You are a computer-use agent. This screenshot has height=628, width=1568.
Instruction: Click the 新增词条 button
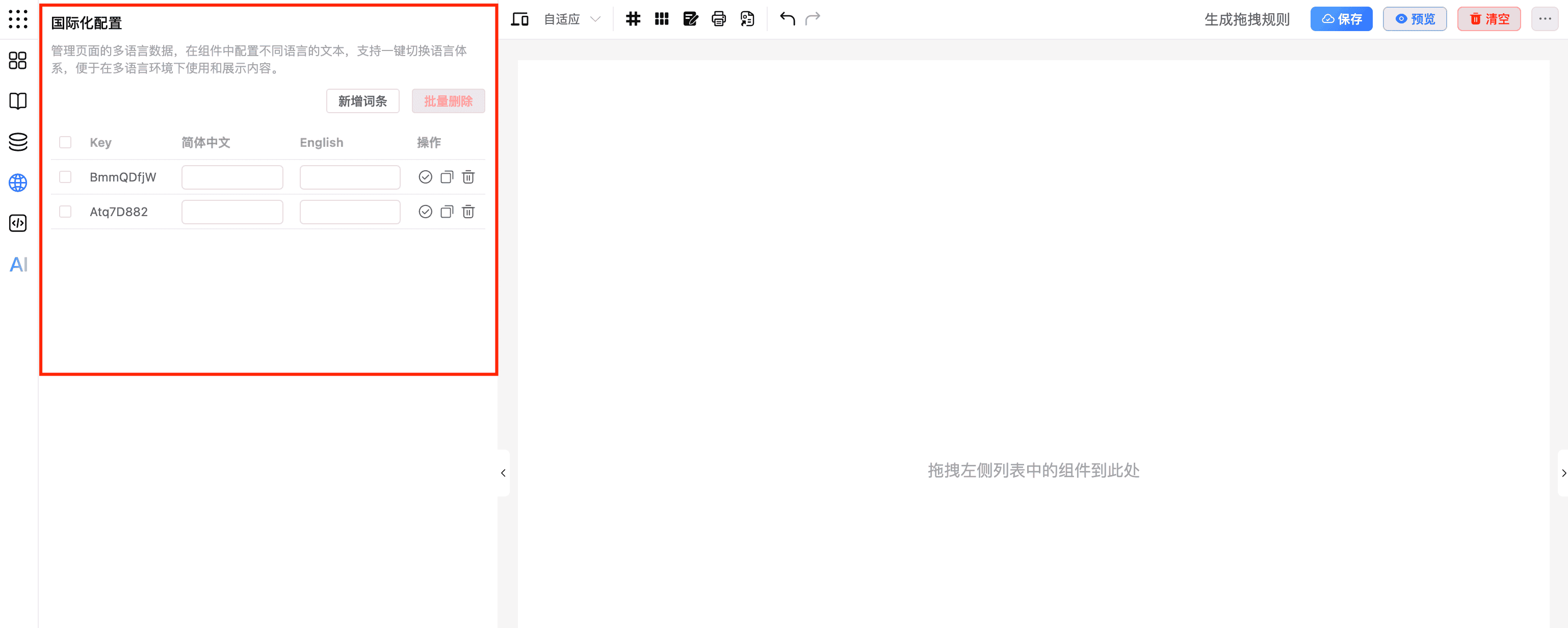pos(363,101)
